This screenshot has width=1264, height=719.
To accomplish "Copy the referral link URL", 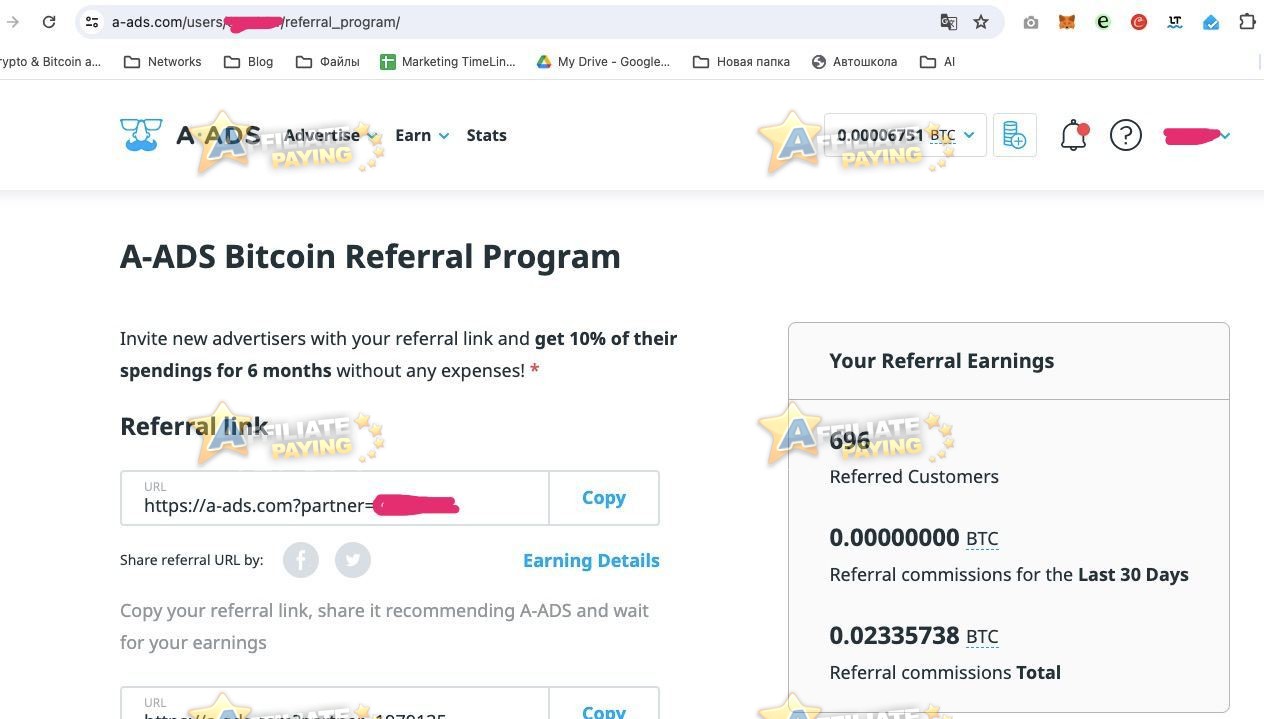I will click(x=604, y=498).
